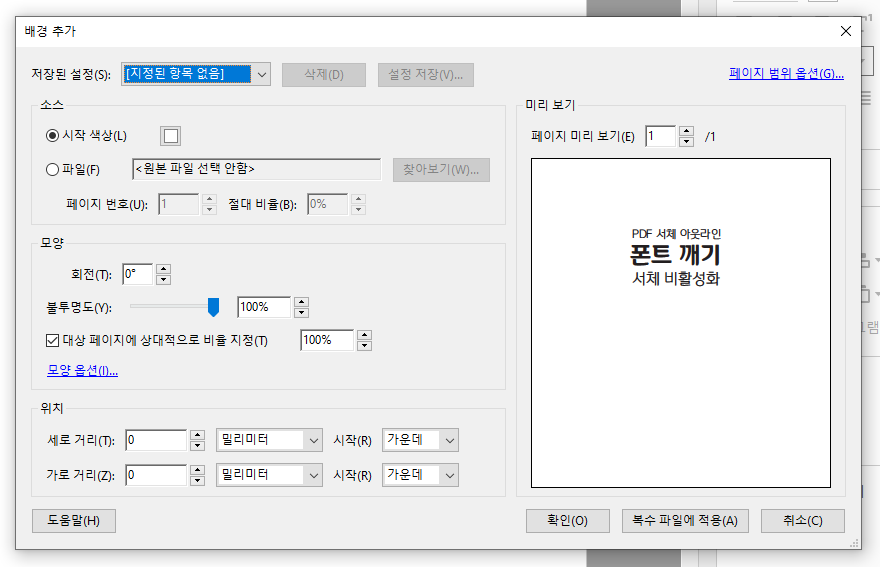Click the source file path field
The image size is (880, 567).
256,169
